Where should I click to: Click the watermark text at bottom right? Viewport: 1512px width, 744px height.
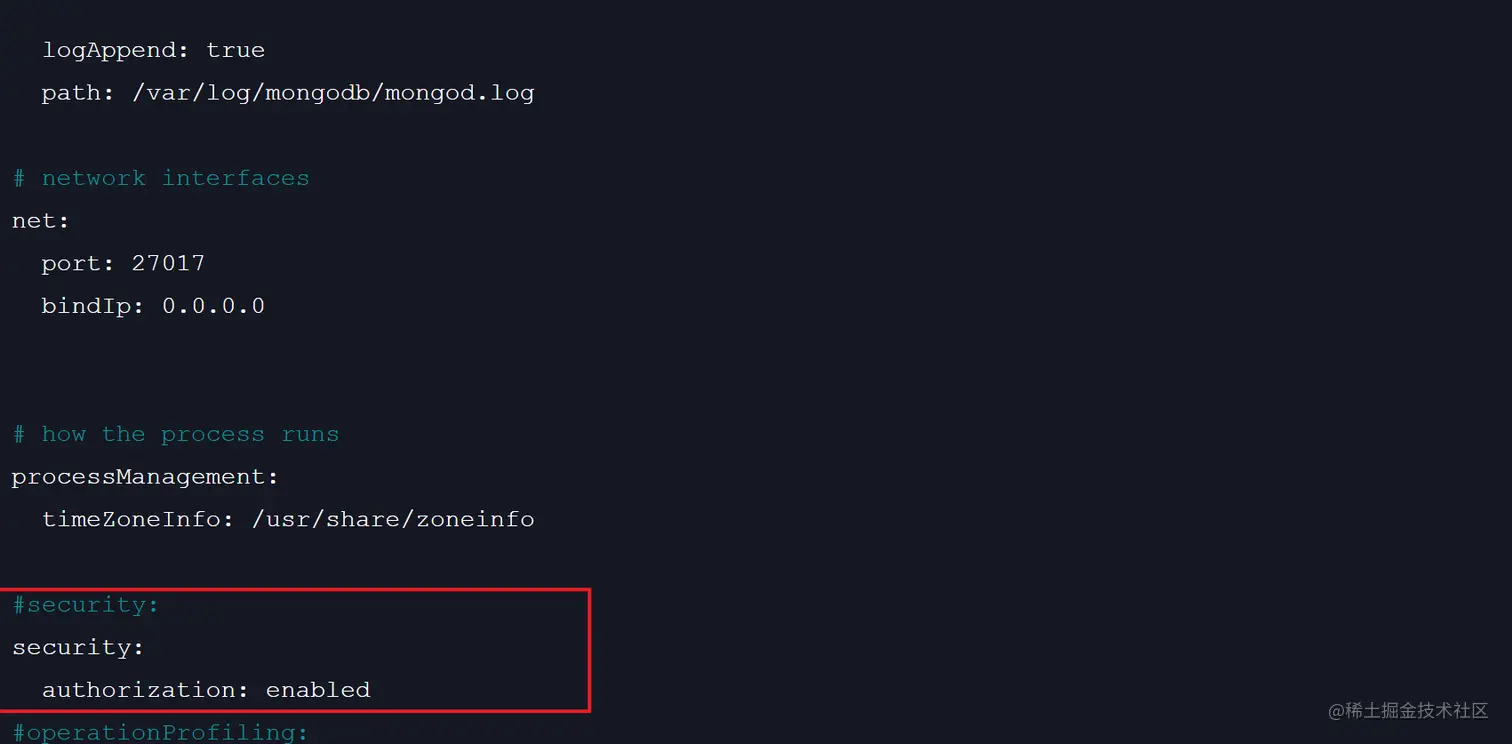[x=1408, y=711]
